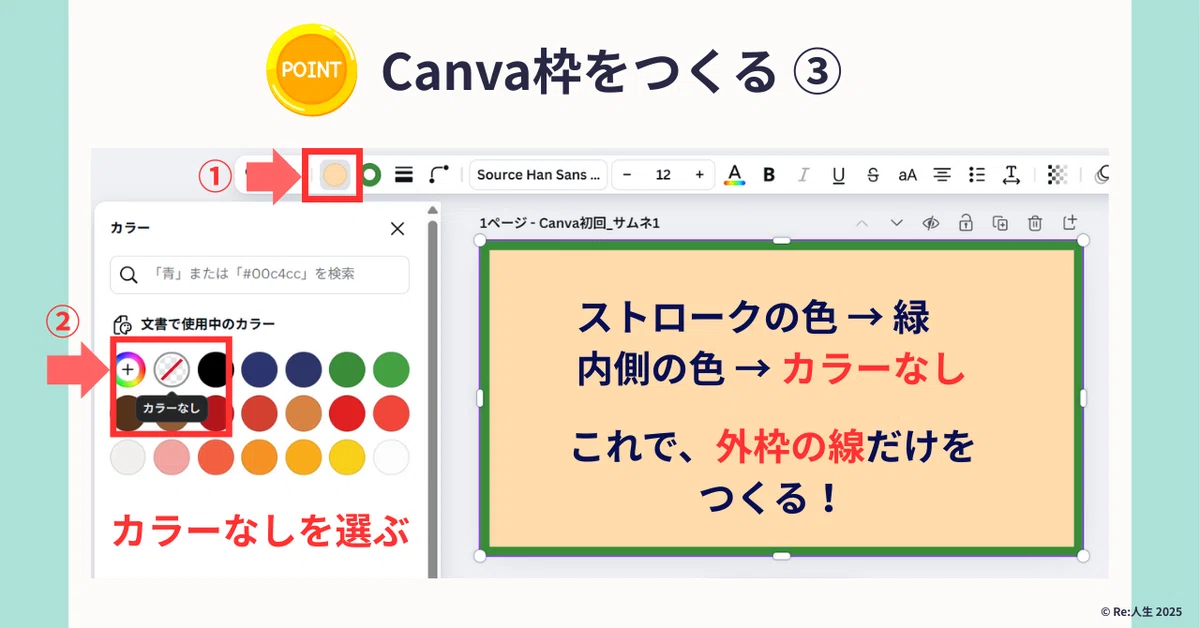The height and width of the screenshot is (628, 1200).
Task: Delete the page with the trash icon
Action: 1035,223
